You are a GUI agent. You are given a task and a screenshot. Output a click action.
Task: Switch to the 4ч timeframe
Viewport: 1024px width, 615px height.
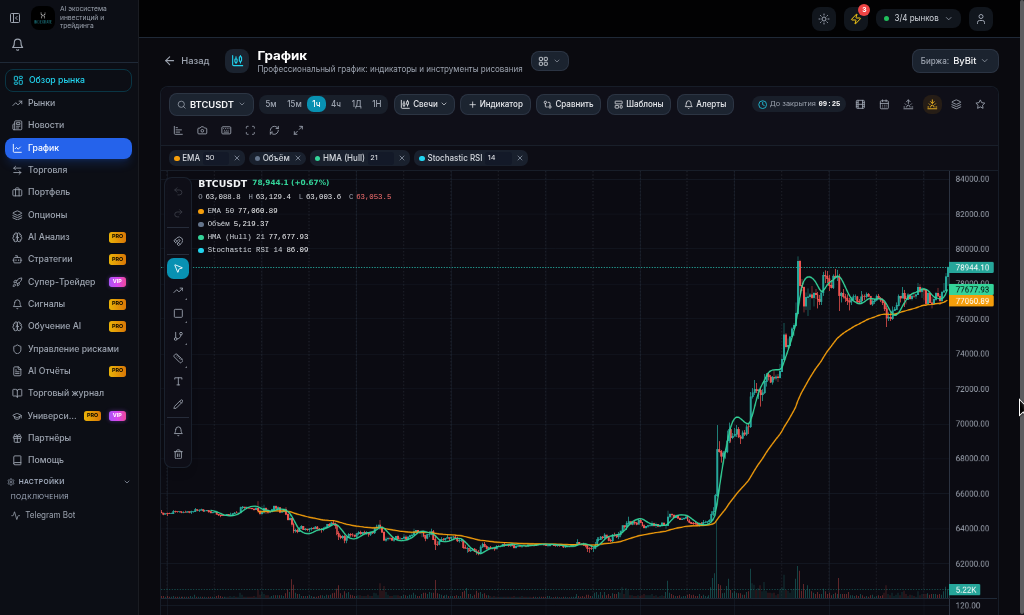coord(336,104)
